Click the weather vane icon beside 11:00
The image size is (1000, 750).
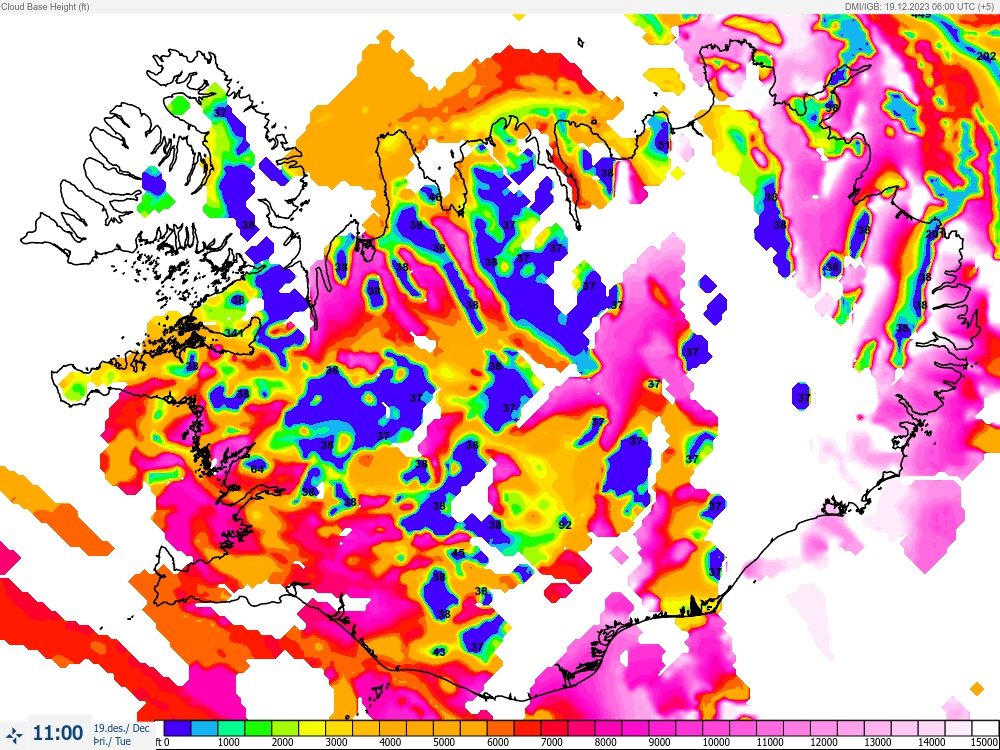[x=14, y=735]
